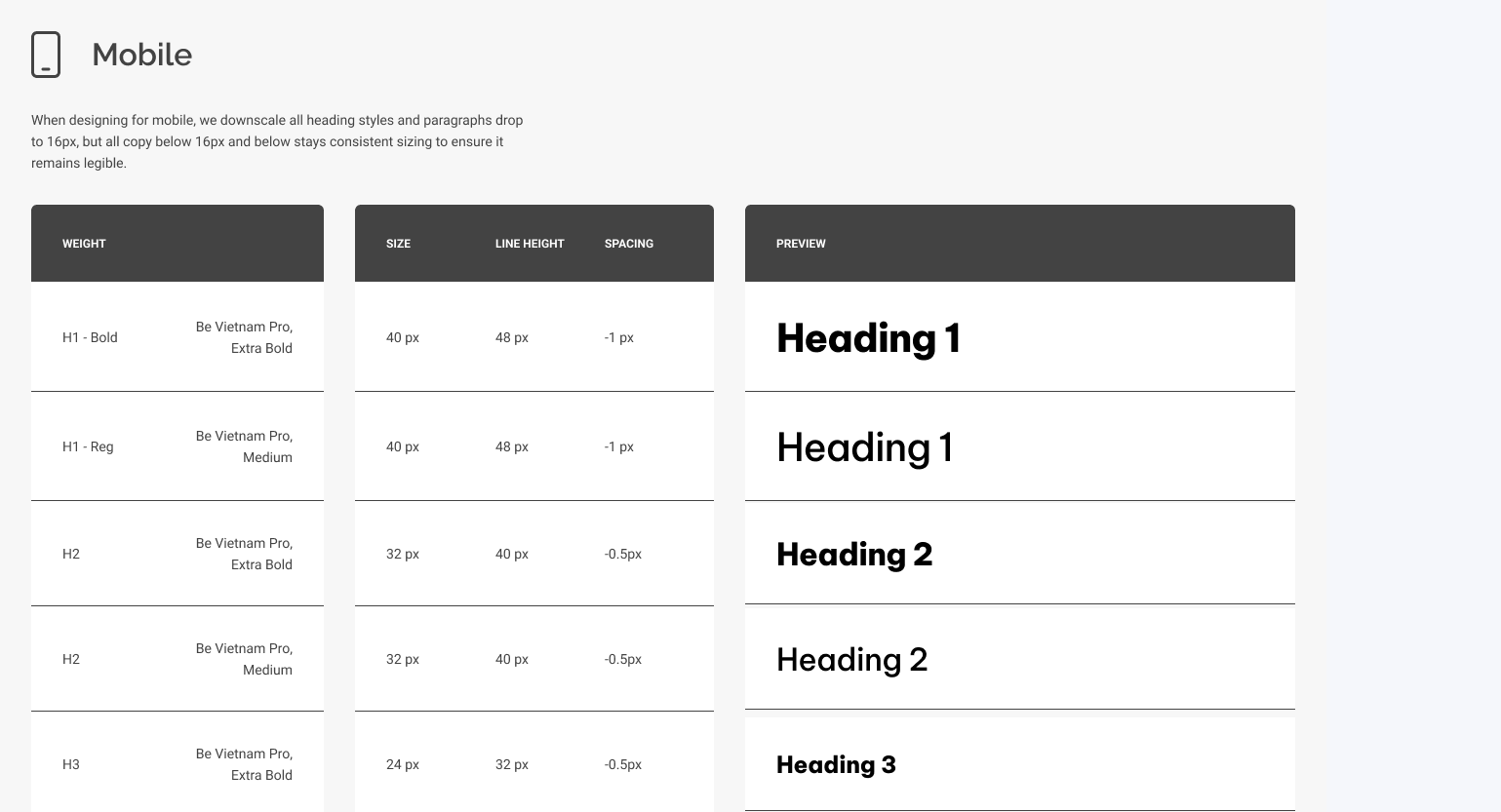Click the extra bold "Heading 1" preview

coord(868,338)
